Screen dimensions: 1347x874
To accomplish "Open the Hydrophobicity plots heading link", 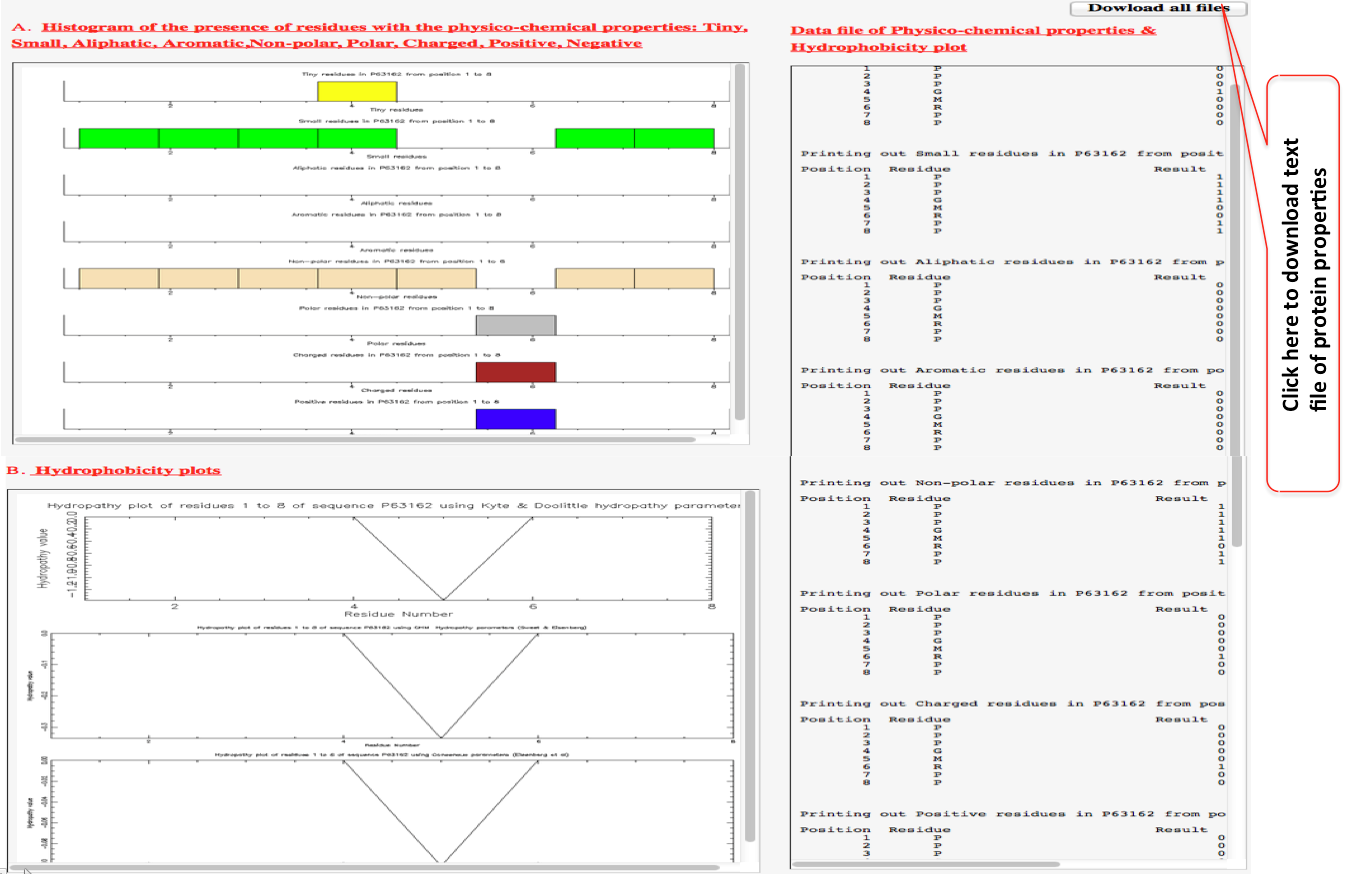I will [x=126, y=469].
